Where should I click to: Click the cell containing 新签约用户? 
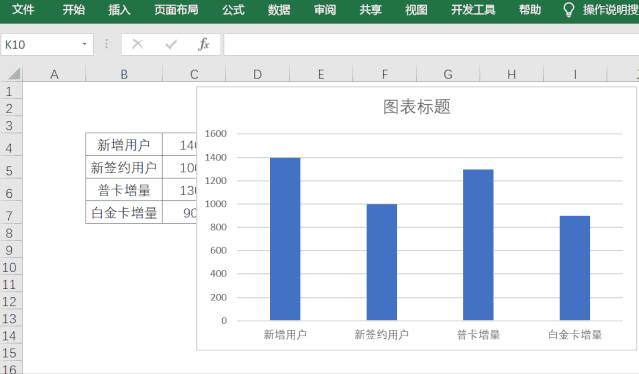coord(124,167)
